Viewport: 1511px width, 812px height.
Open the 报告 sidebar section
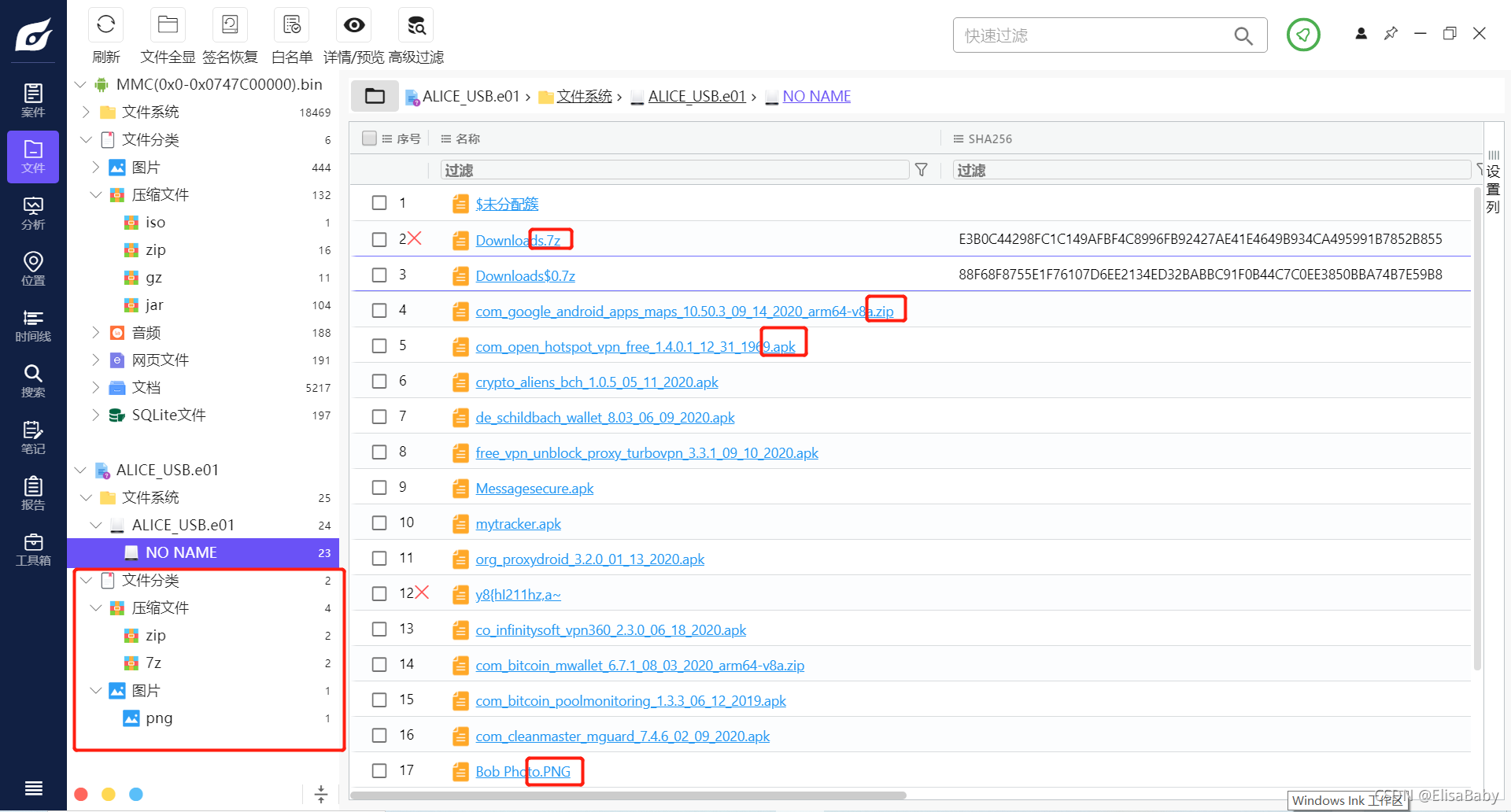[x=33, y=493]
